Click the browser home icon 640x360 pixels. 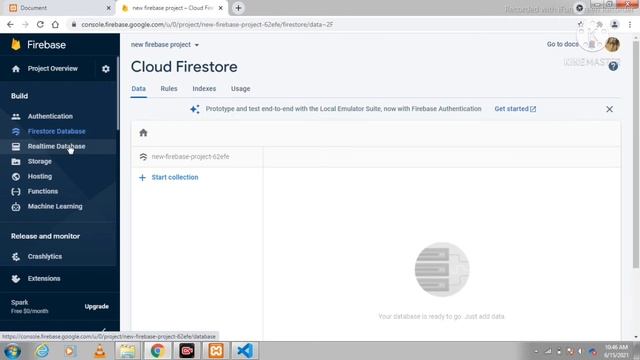point(55,24)
